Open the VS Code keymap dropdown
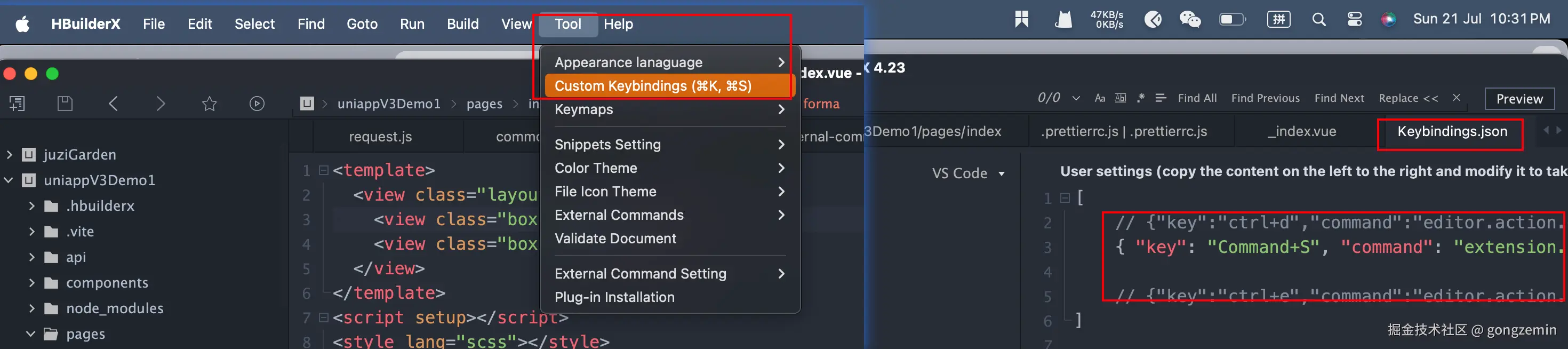1568x349 pixels. point(968,173)
